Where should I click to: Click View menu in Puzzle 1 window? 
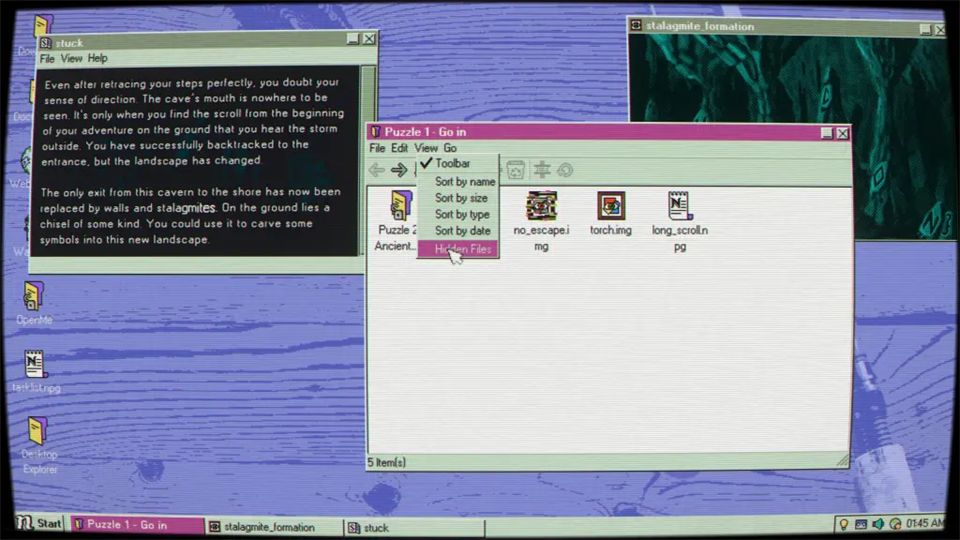(426, 148)
